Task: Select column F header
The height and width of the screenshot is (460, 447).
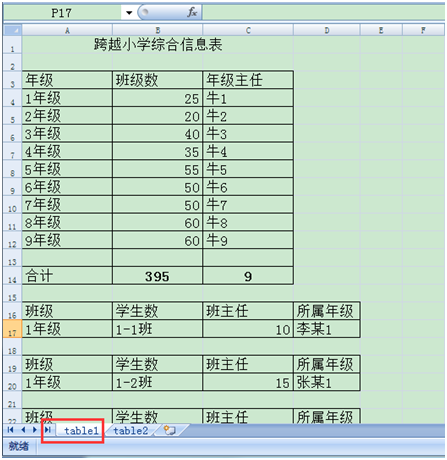Action: (423, 30)
